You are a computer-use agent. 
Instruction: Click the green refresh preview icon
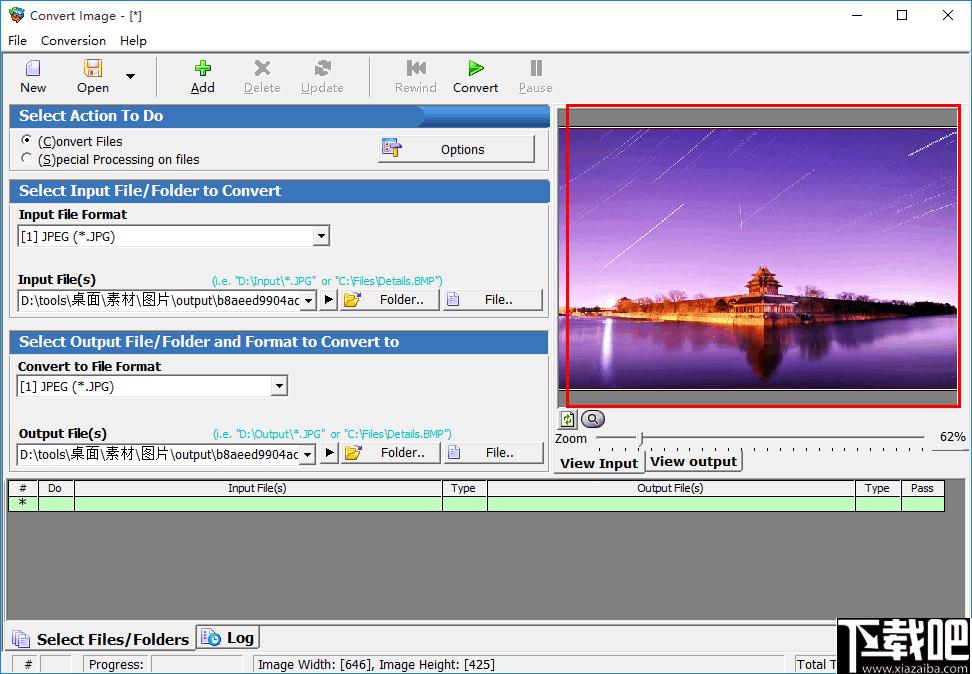567,420
